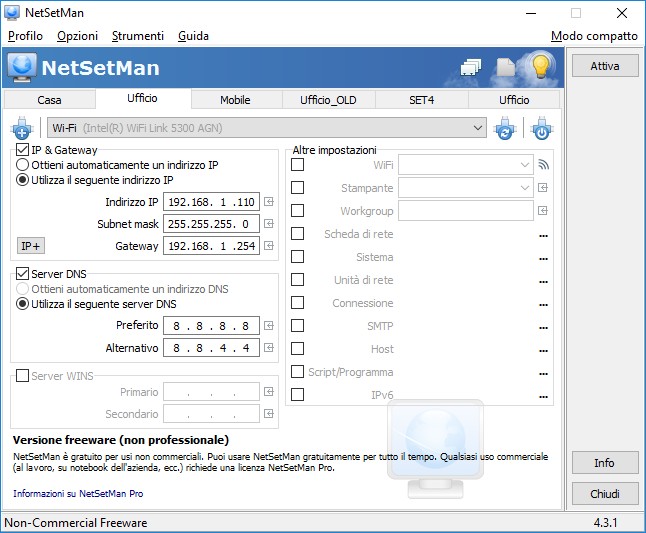Select Utilizza il seguente server DNS
646x533 pixels.
click(22, 304)
